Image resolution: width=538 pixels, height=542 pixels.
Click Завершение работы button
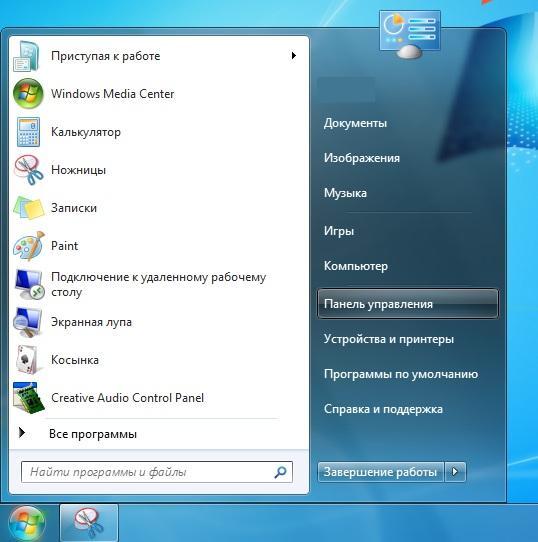(380, 471)
